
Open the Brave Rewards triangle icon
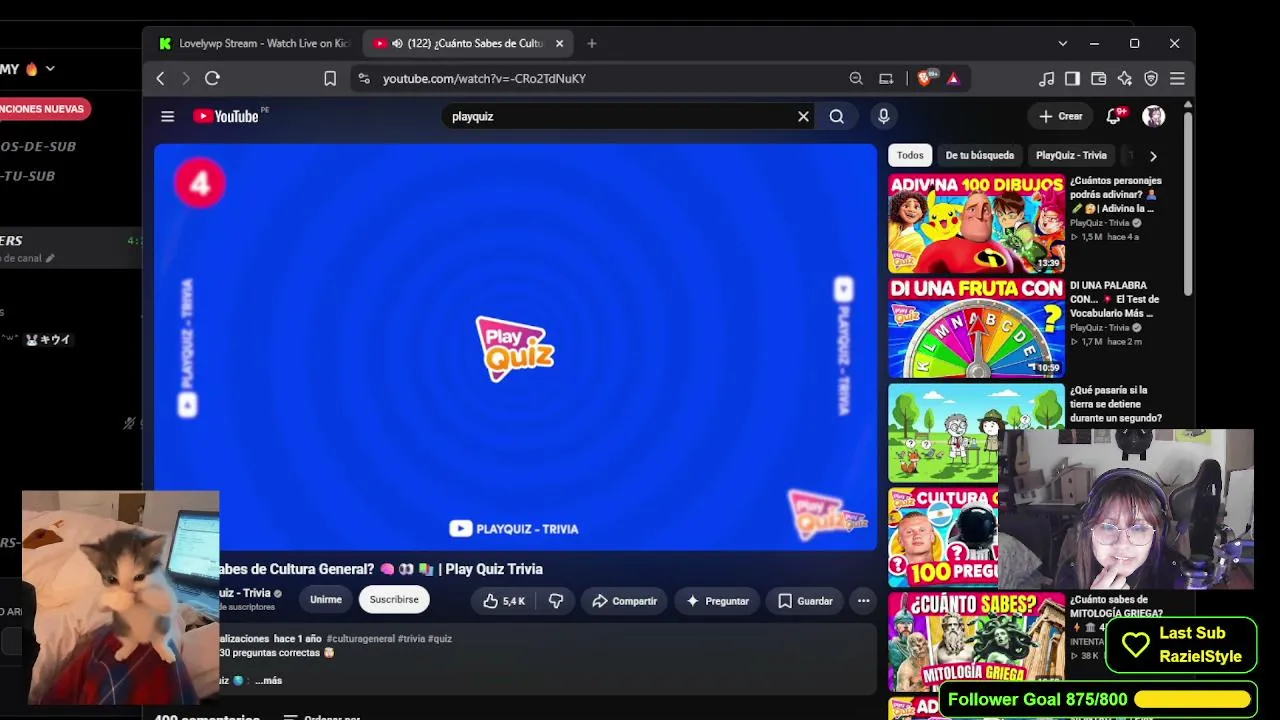pos(953,78)
